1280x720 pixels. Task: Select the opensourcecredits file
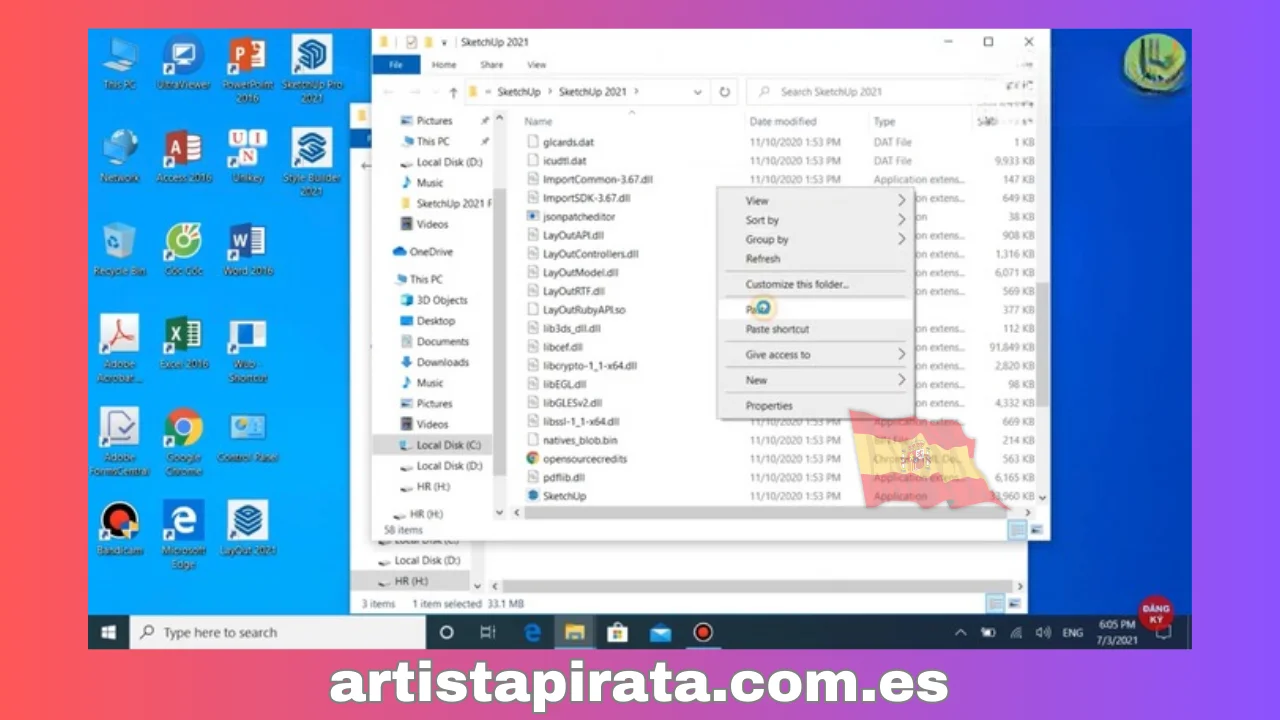585,459
